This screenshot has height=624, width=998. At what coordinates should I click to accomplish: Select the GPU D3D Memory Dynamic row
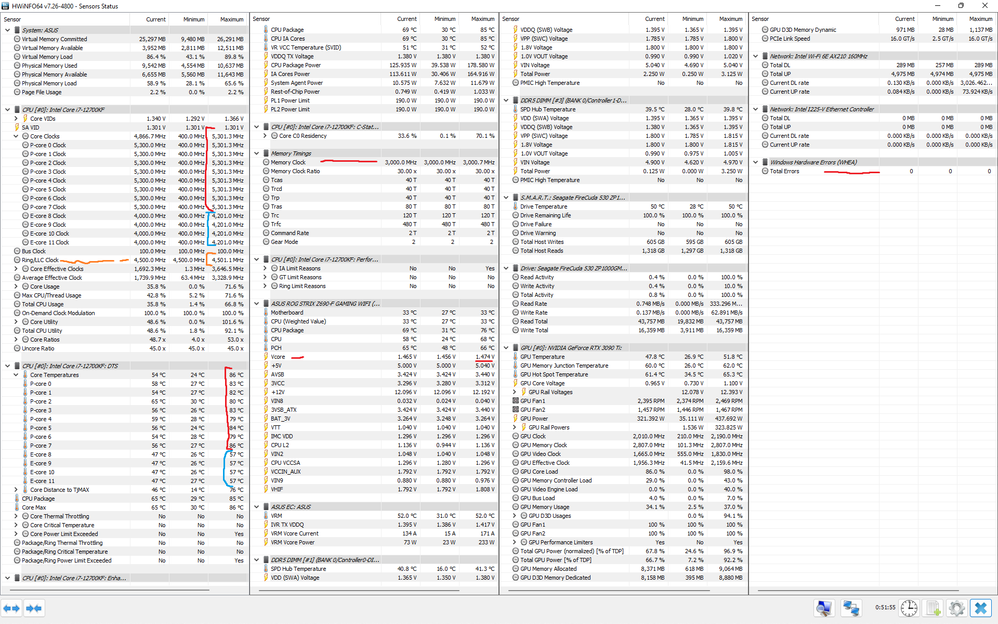coord(873,29)
